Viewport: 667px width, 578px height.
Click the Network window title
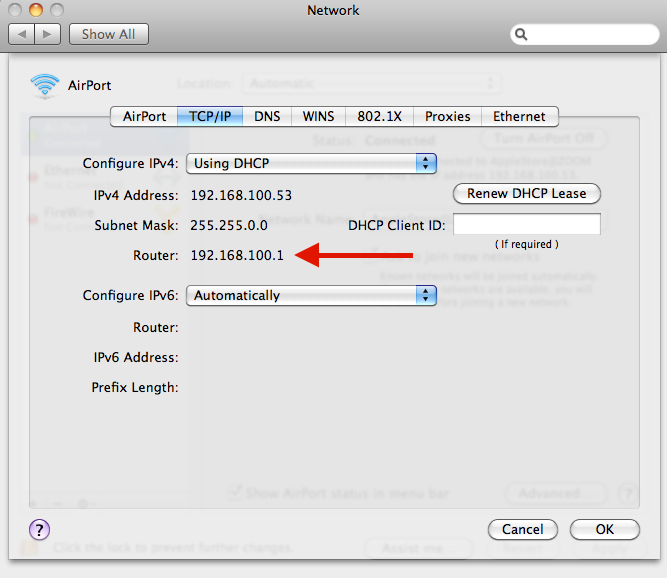pyautogui.click(x=333, y=10)
